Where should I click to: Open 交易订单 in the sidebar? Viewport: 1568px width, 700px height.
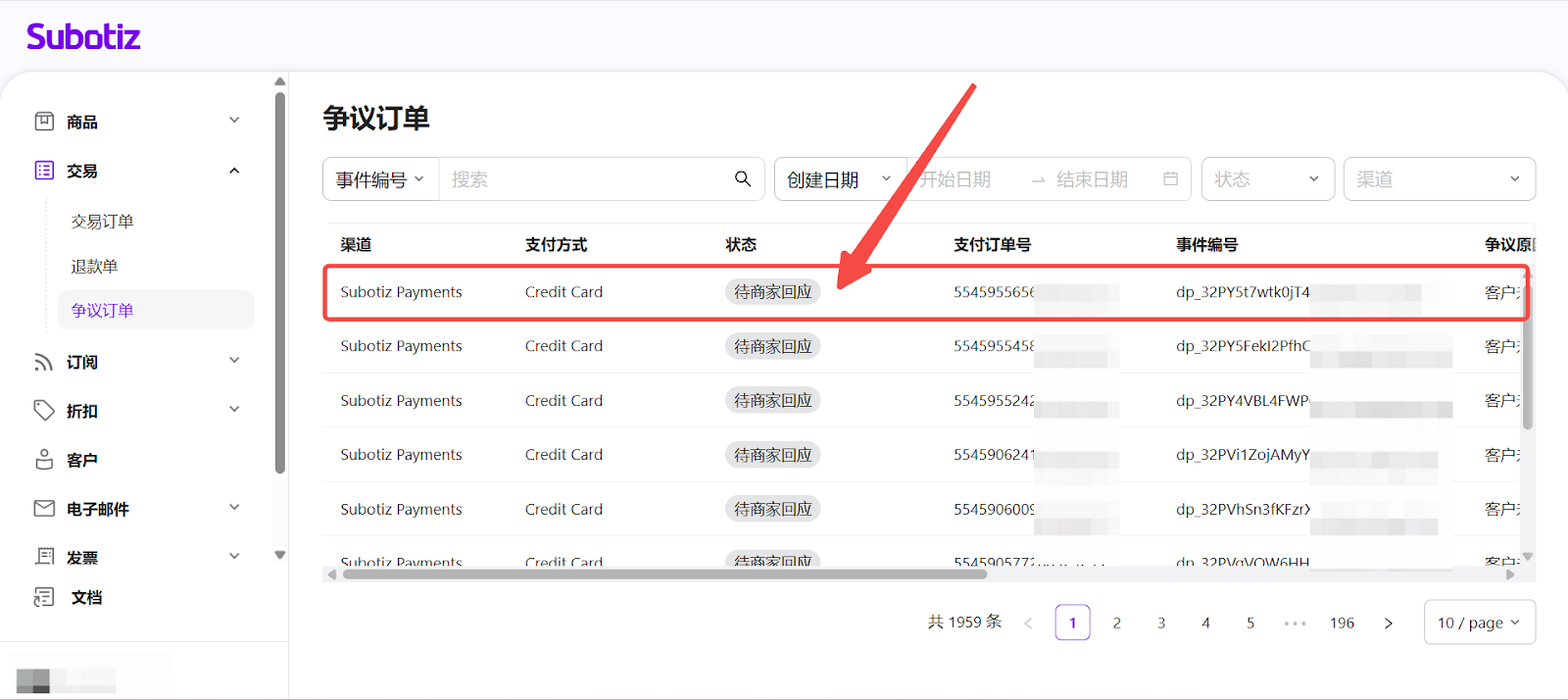102,222
